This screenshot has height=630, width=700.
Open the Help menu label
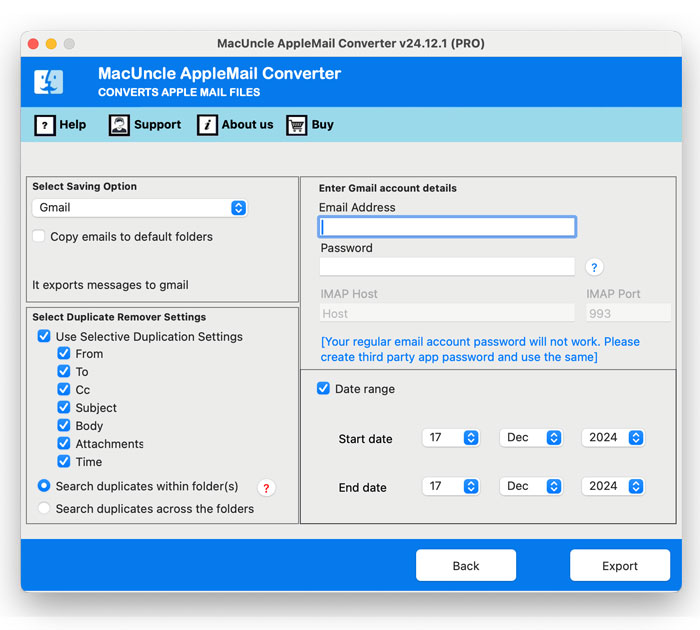pyautogui.click(x=73, y=125)
